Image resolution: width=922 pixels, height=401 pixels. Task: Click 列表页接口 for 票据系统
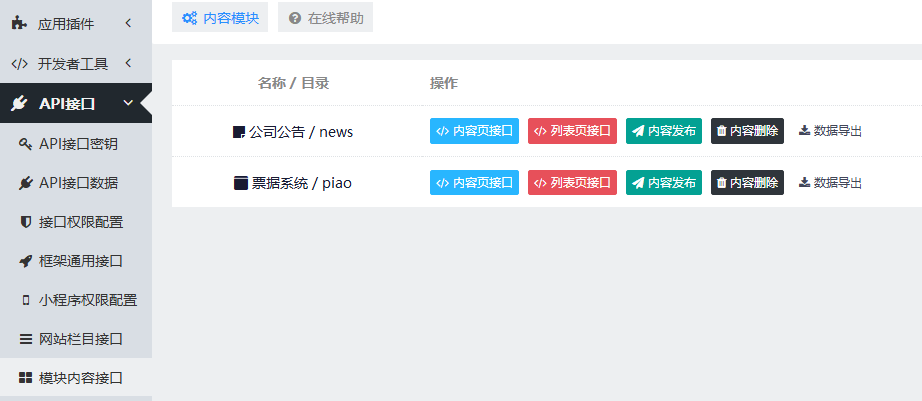pos(572,182)
